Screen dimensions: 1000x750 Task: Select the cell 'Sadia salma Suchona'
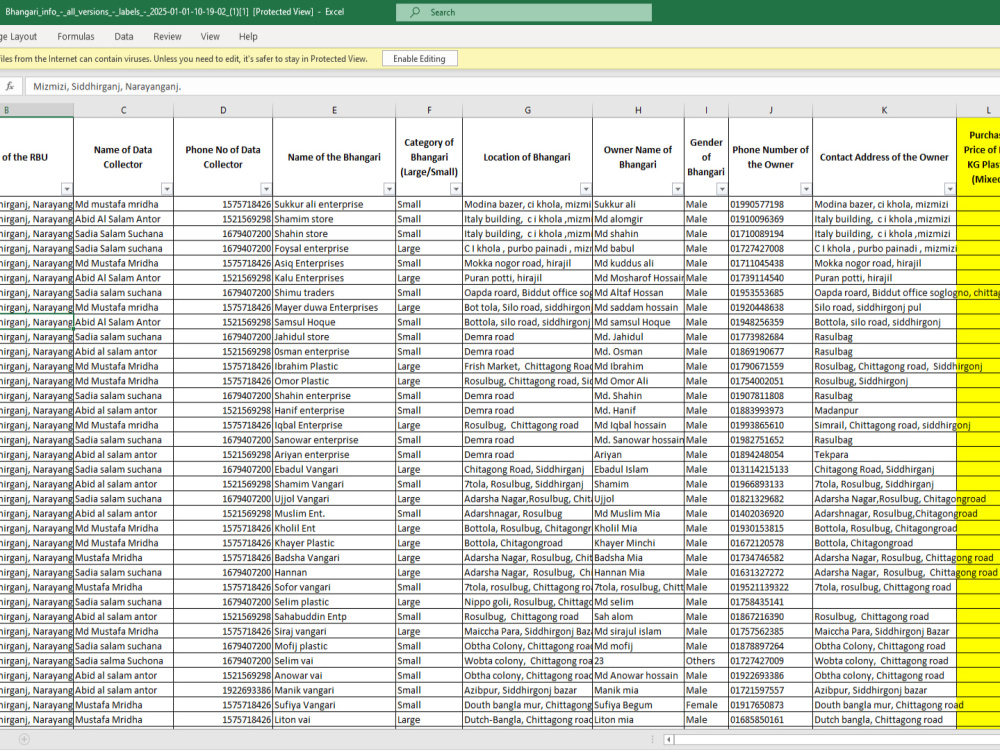coord(123,661)
